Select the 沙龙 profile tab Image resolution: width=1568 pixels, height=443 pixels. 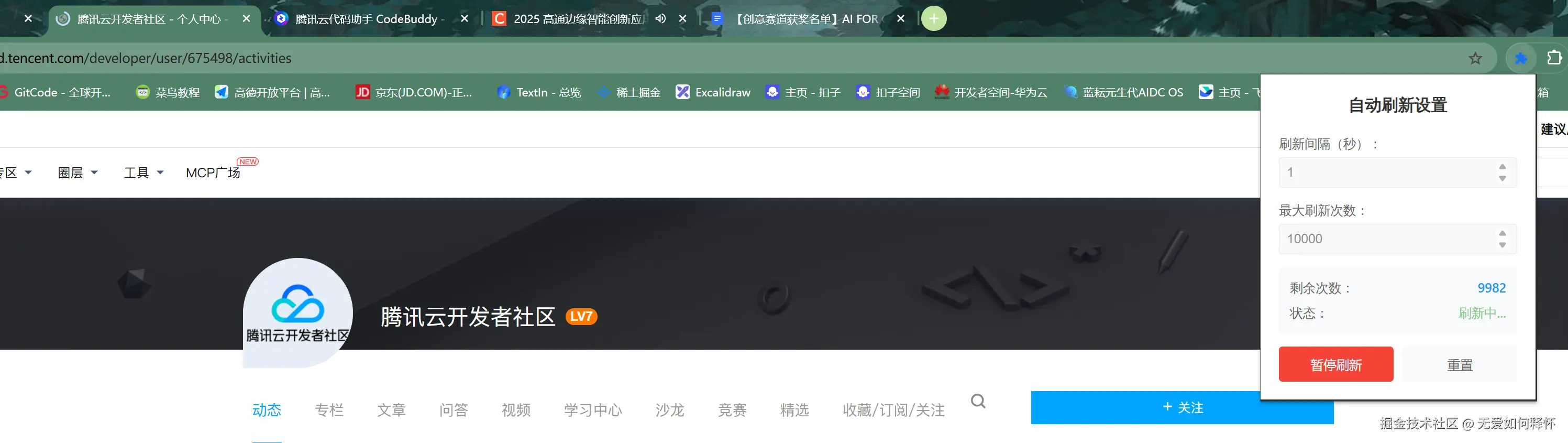(x=670, y=410)
